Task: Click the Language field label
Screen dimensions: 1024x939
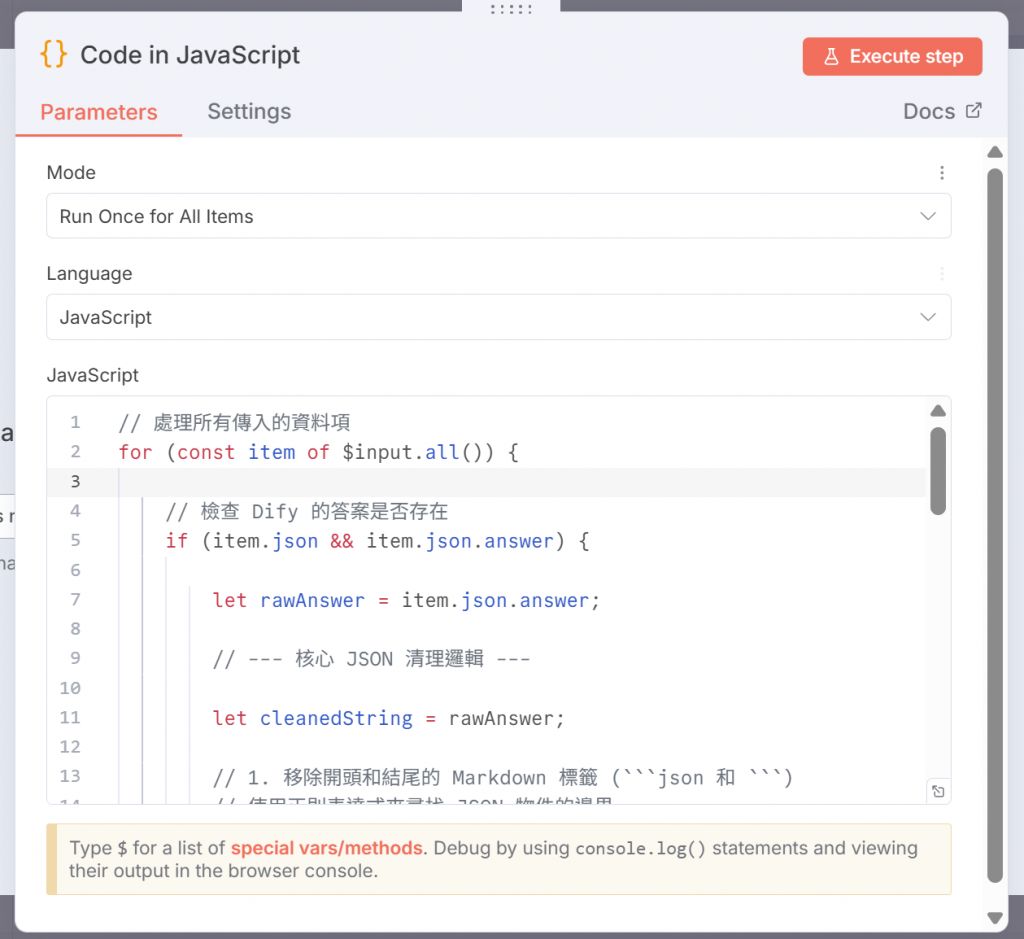Action: (x=89, y=274)
